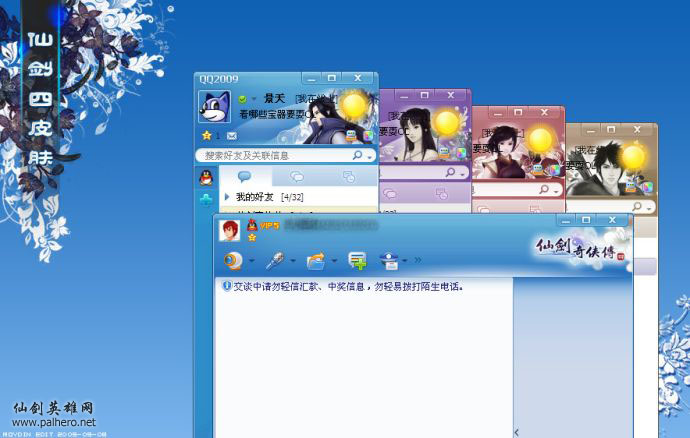Send a file with the folder icon
690x438 pixels.
pos(316,261)
